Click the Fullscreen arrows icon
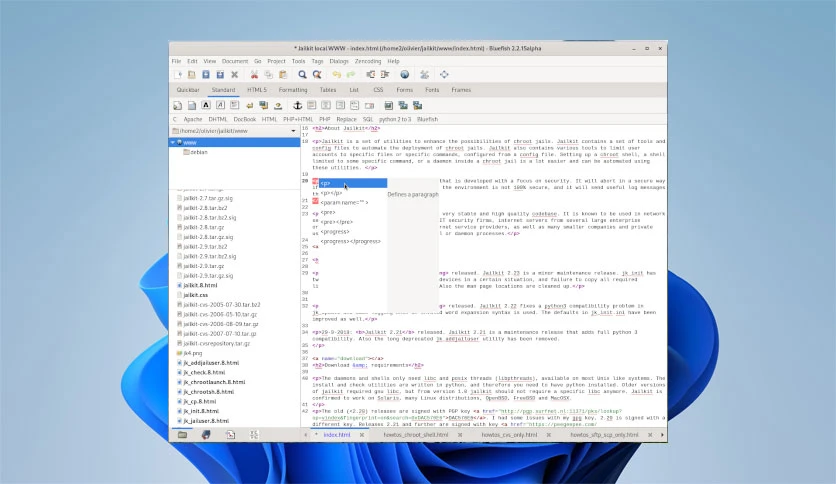 coord(444,75)
